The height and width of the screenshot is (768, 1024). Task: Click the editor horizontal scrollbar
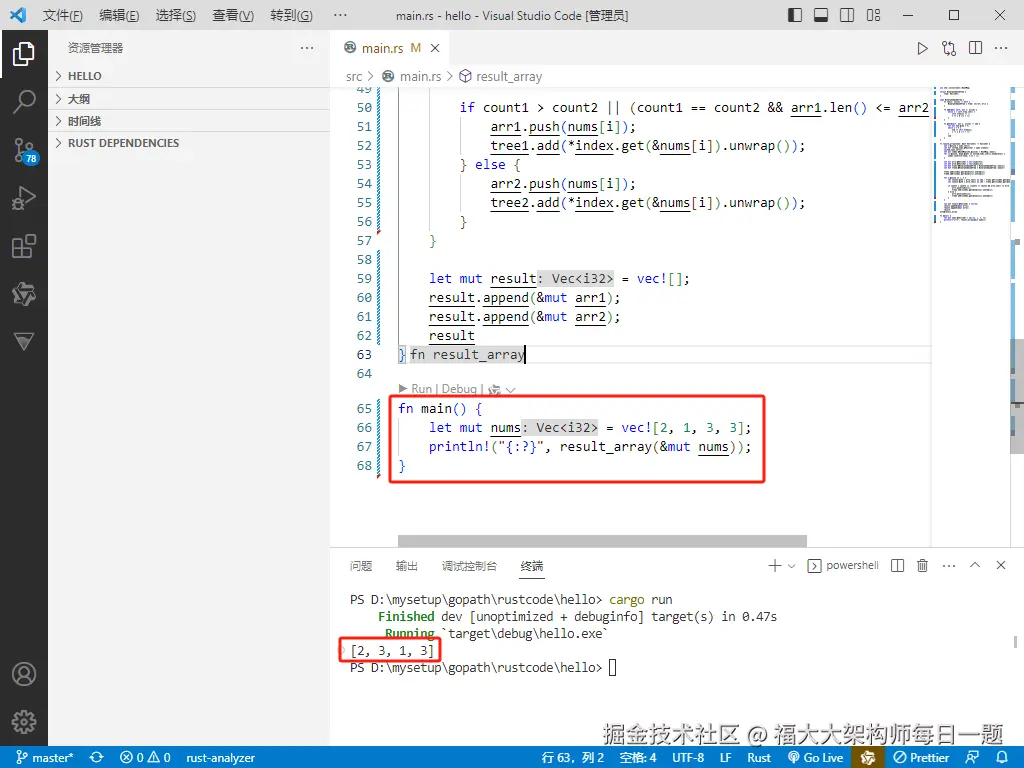(602, 541)
